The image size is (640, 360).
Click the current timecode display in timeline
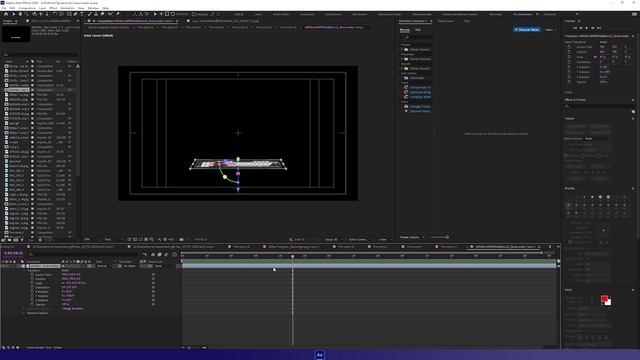click(13, 253)
